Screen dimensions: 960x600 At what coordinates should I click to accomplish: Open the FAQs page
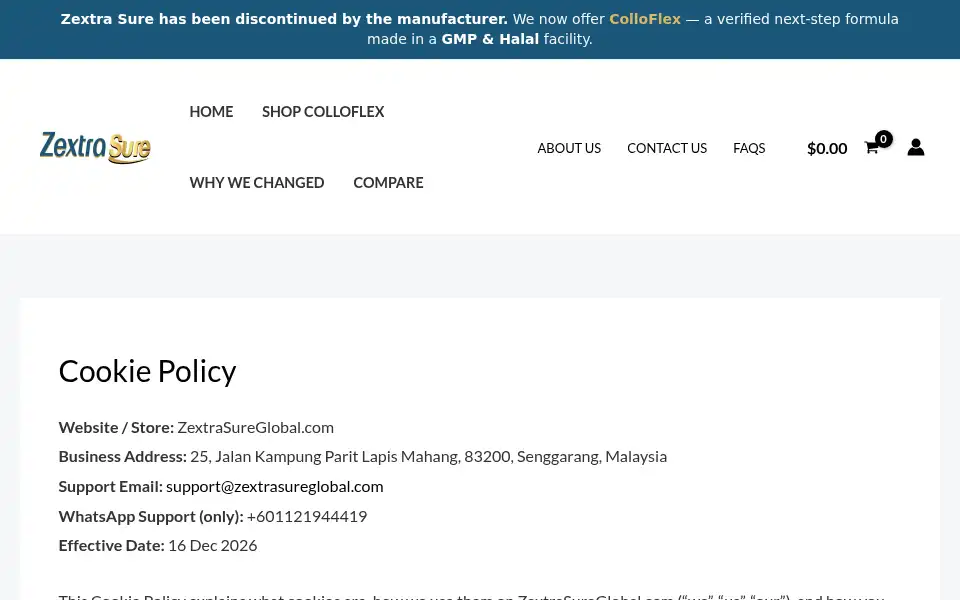pyautogui.click(x=749, y=148)
